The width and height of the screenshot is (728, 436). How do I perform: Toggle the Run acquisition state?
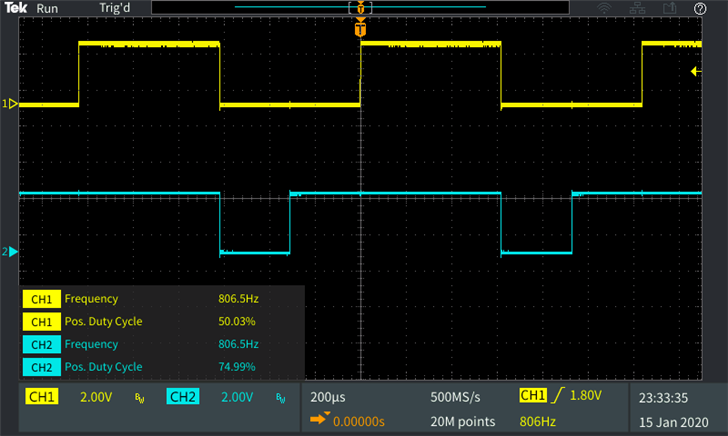47,8
